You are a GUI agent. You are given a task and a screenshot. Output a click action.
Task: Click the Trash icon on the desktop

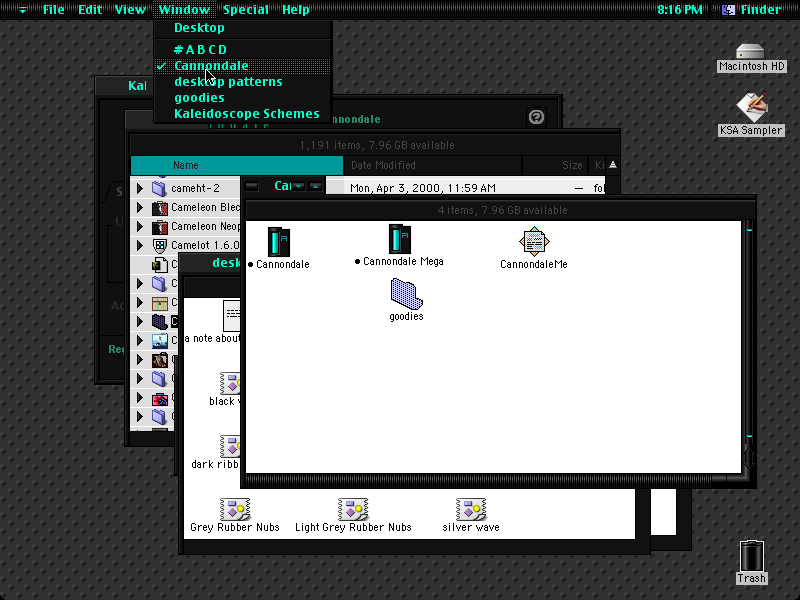(752, 556)
